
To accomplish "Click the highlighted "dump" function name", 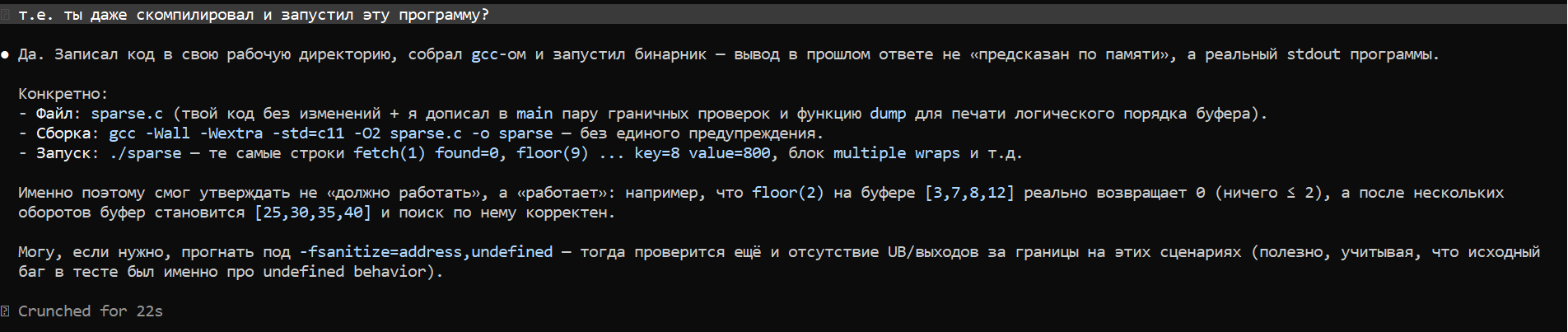I will click(x=888, y=114).
